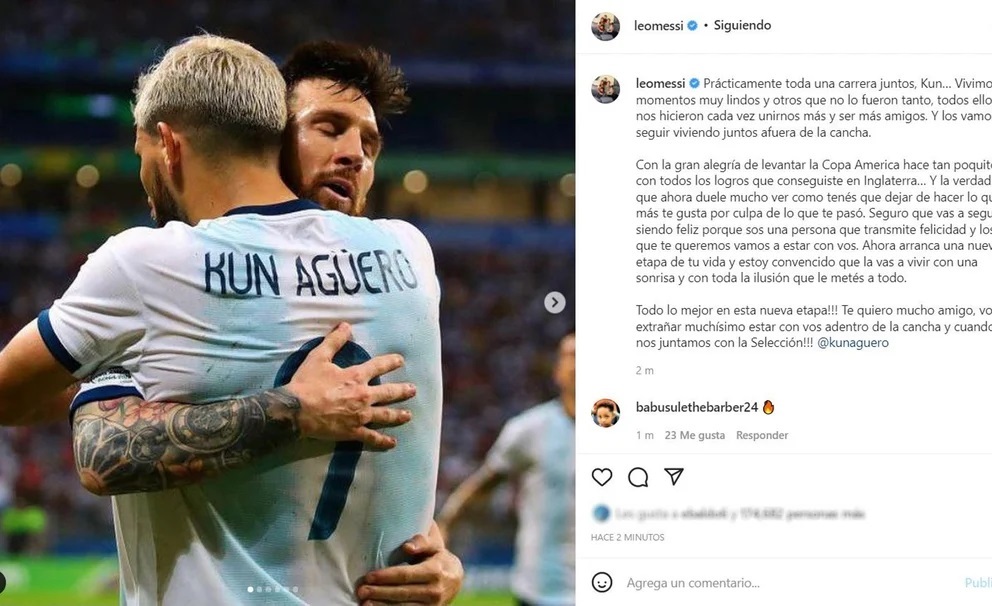
Task: Open the @kunaguero mention link
Action: pyautogui.click(x=853, y=343)
